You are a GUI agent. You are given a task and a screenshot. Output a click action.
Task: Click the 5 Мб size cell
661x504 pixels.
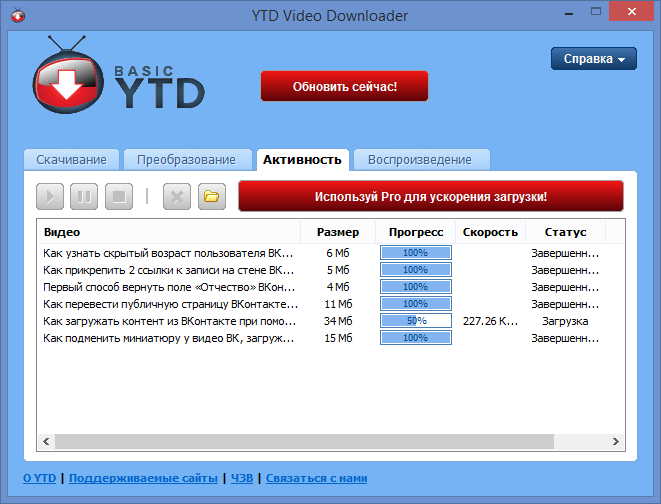338,270
